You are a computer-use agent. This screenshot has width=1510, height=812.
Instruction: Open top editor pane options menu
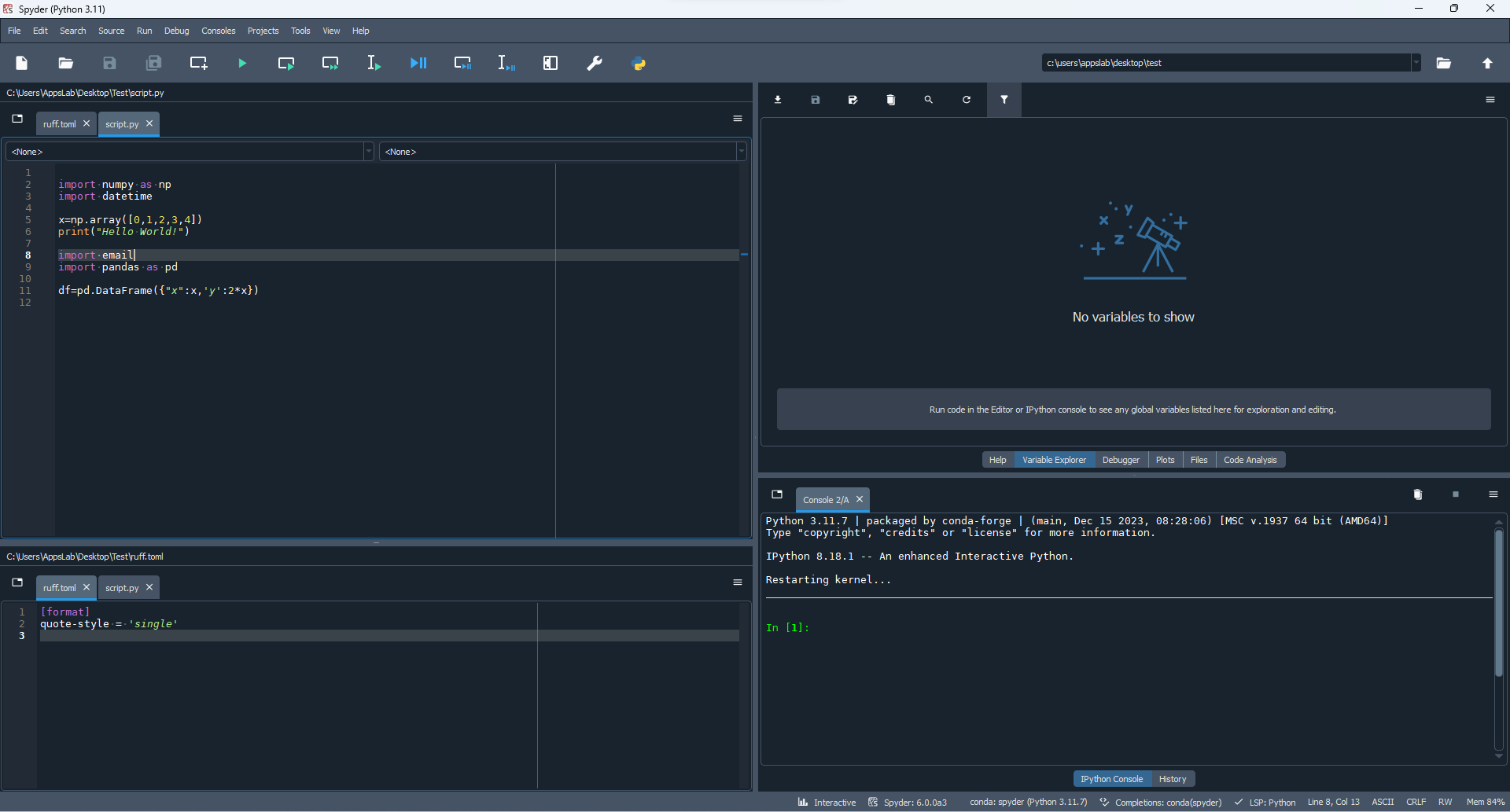(738, 119)
